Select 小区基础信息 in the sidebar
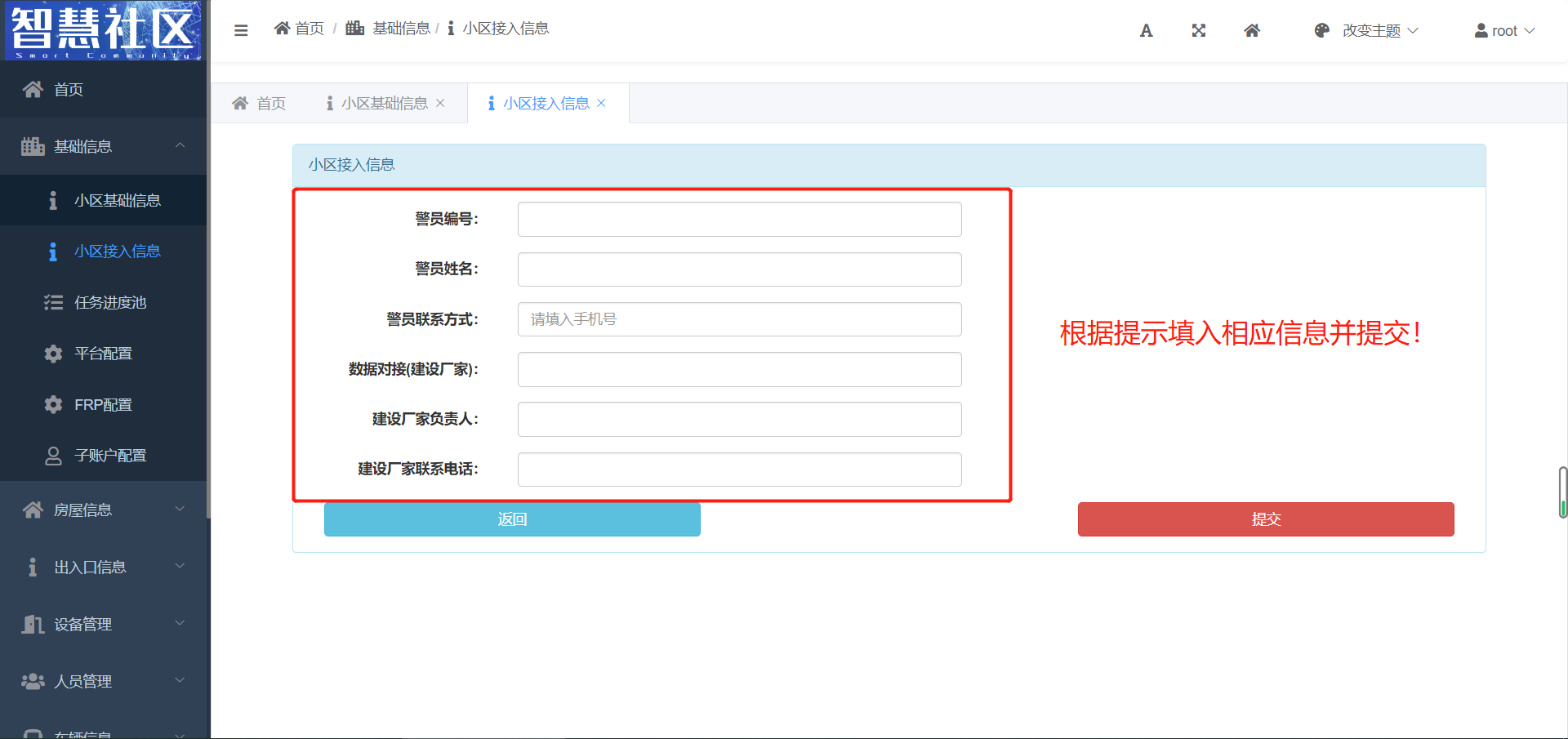 pyautogui.click(x=117, y=201)
